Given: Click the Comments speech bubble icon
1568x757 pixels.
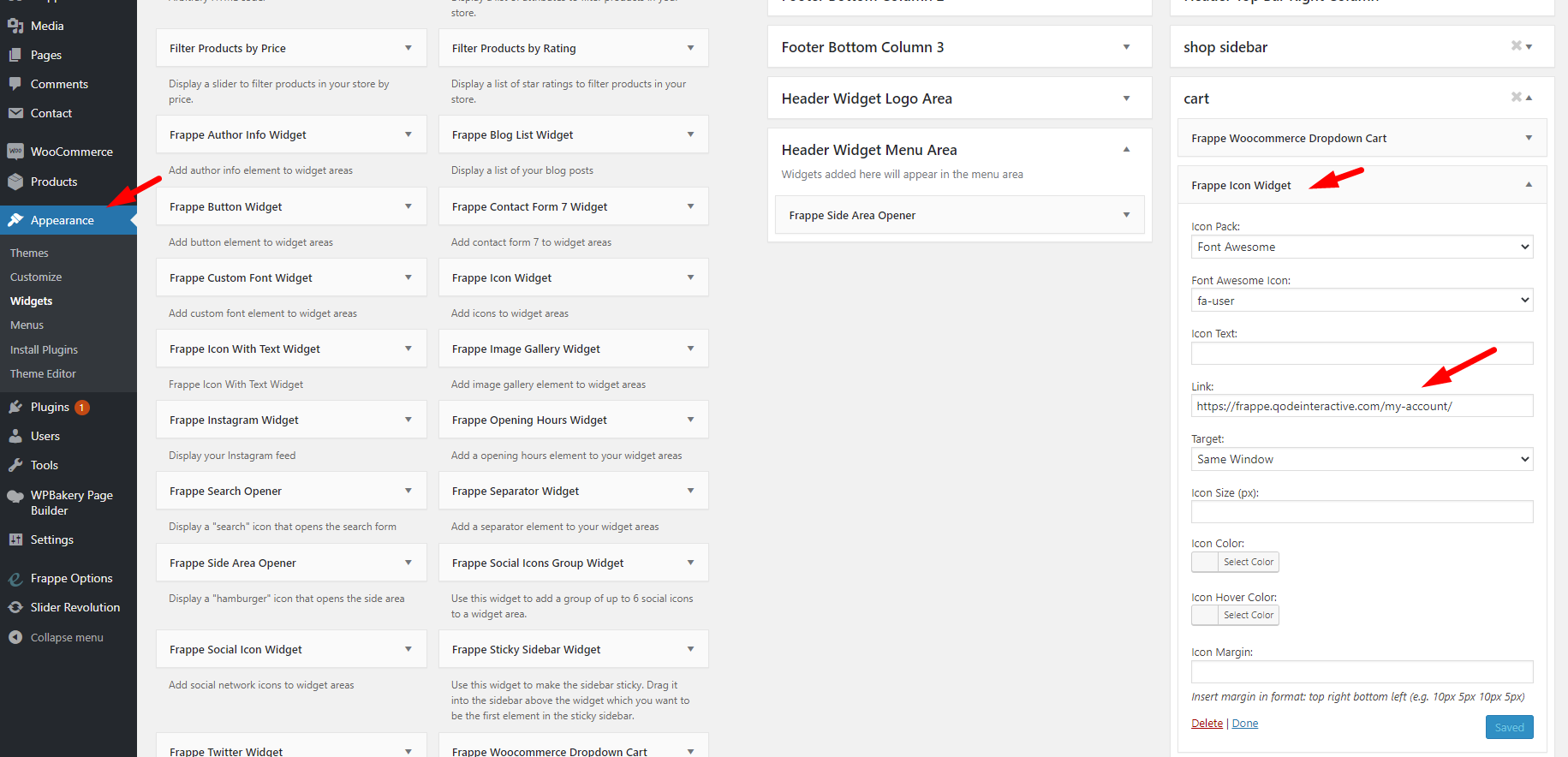Looking at the screenshot, I should click(15, 84).
